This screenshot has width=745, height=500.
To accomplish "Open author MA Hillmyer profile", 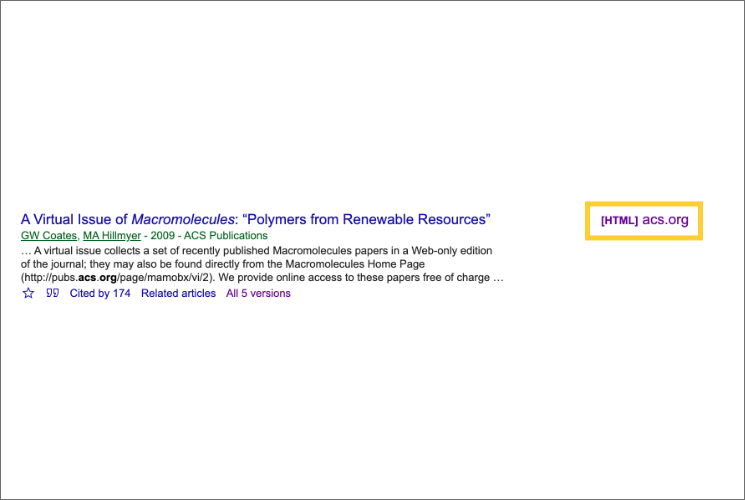I will 112,235.
